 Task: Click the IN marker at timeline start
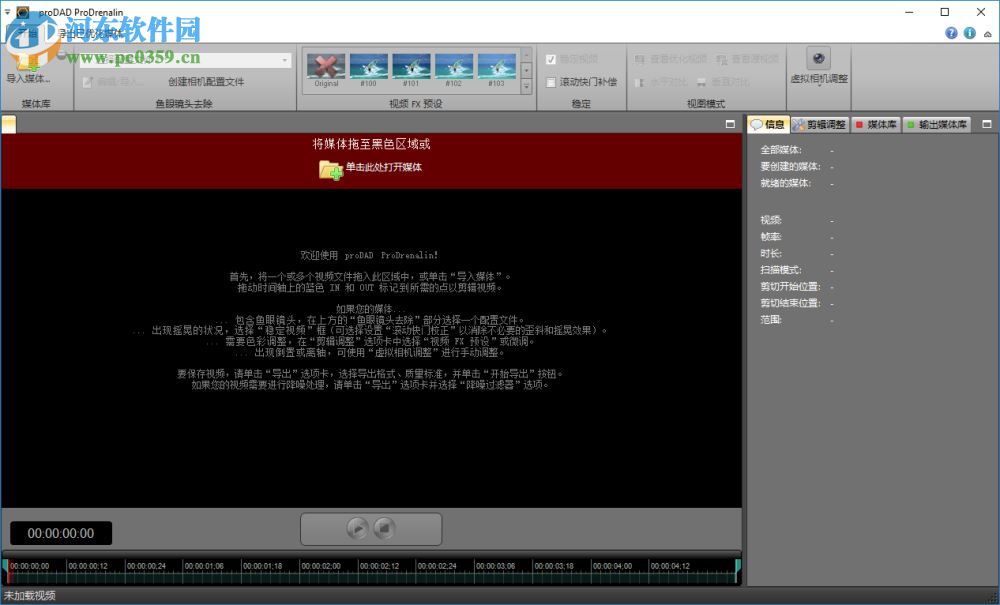[x=4, y=565]
